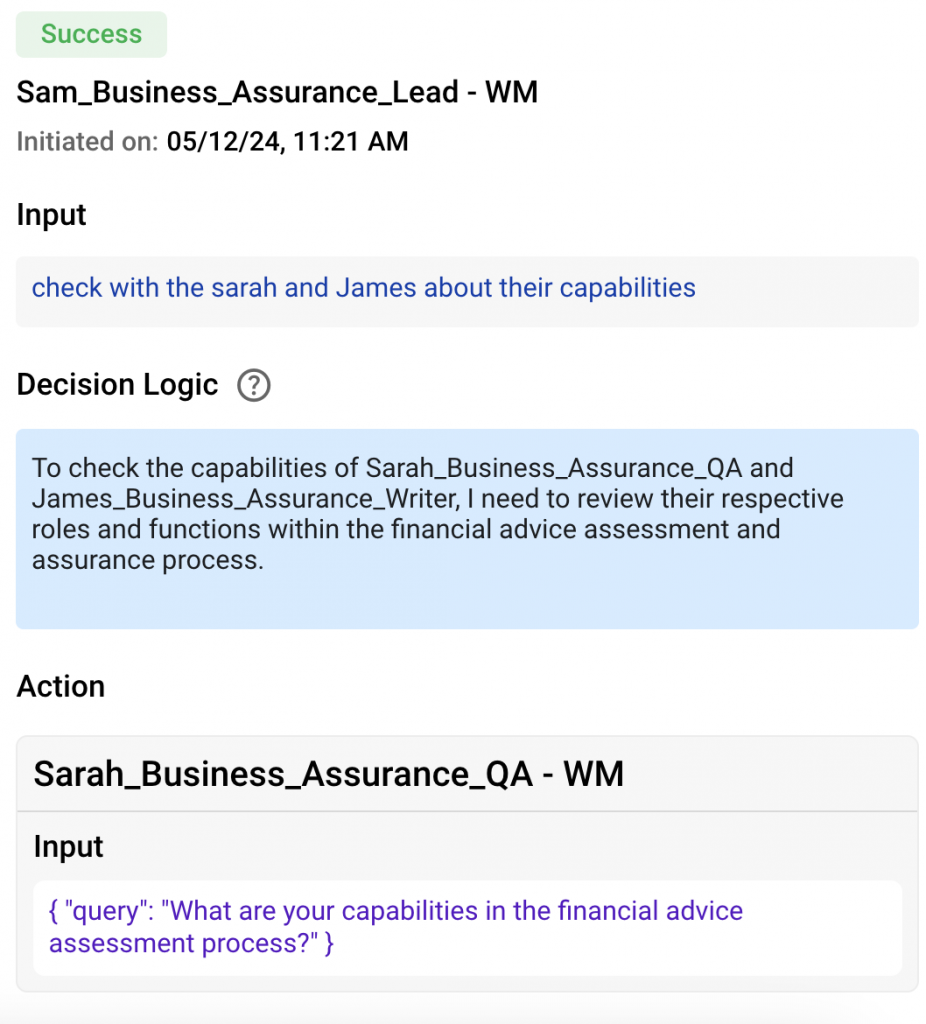
Task: Click the blue Decision Logic explanation box
Action: (x=467, y=528)
